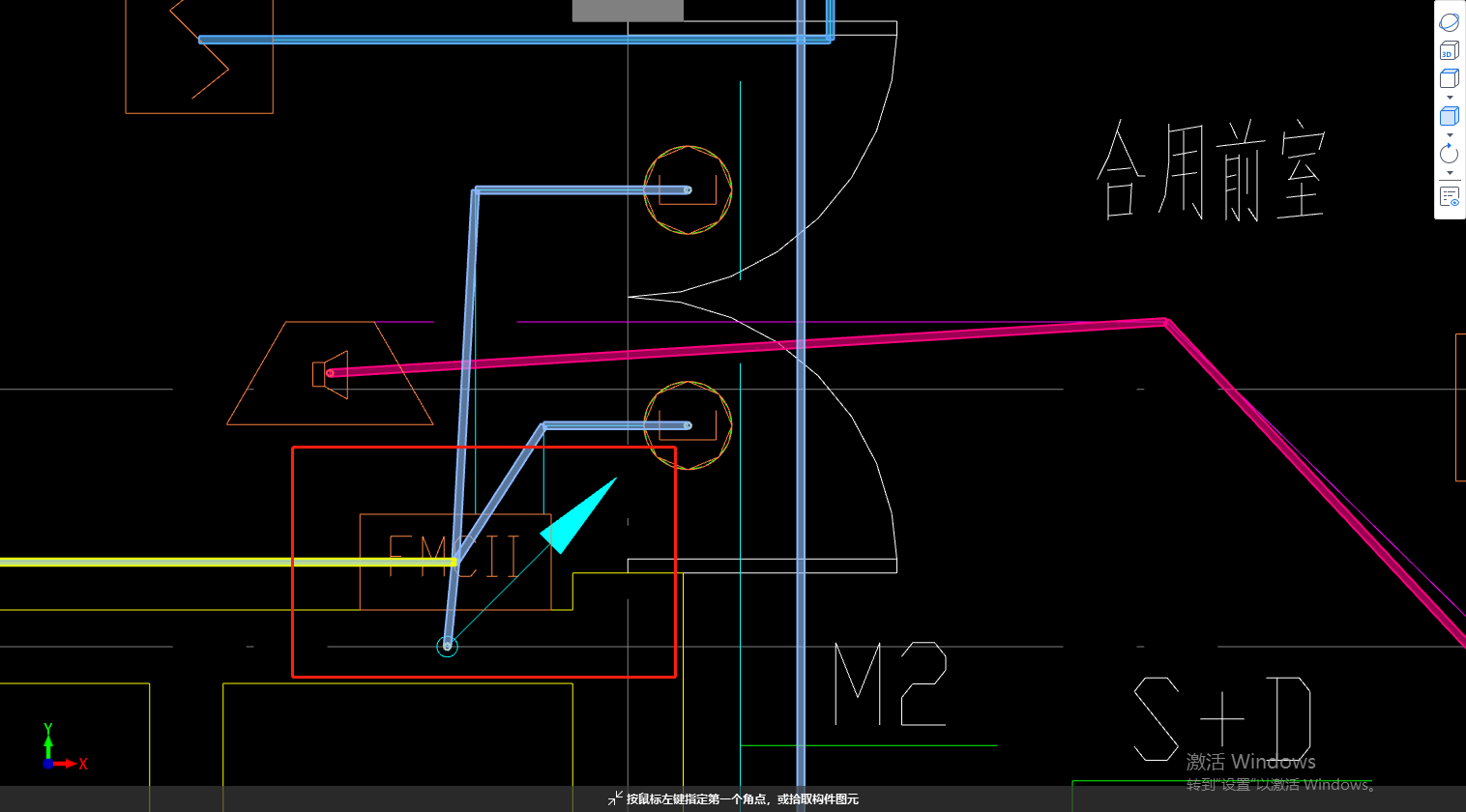The image size is (1466, 812).
Task: Select the upper octagonal detector symbol
Action: coord(688,190)
